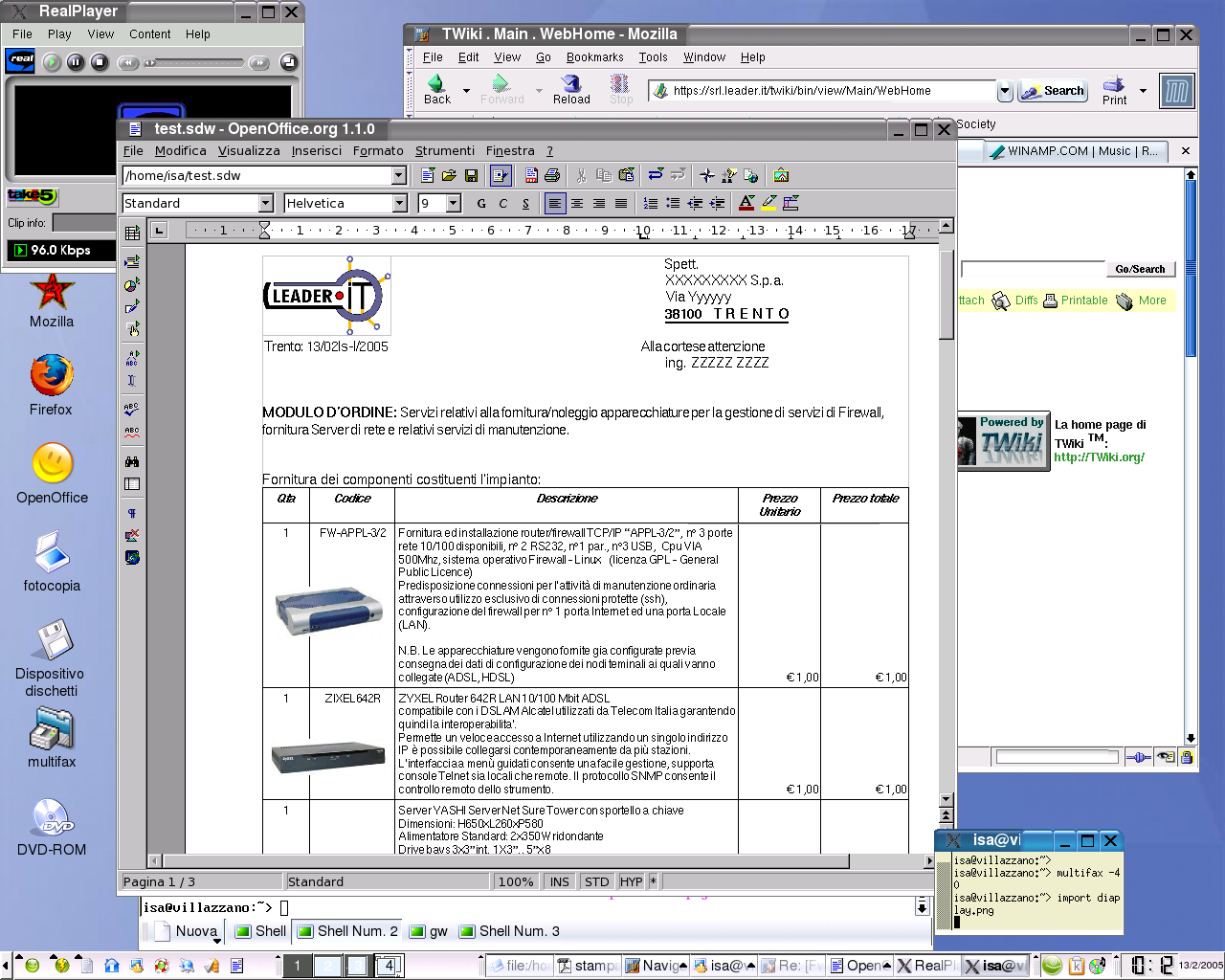Enable left text alignment
Viewport: 1225px width, 980px height.
(555, 203)
